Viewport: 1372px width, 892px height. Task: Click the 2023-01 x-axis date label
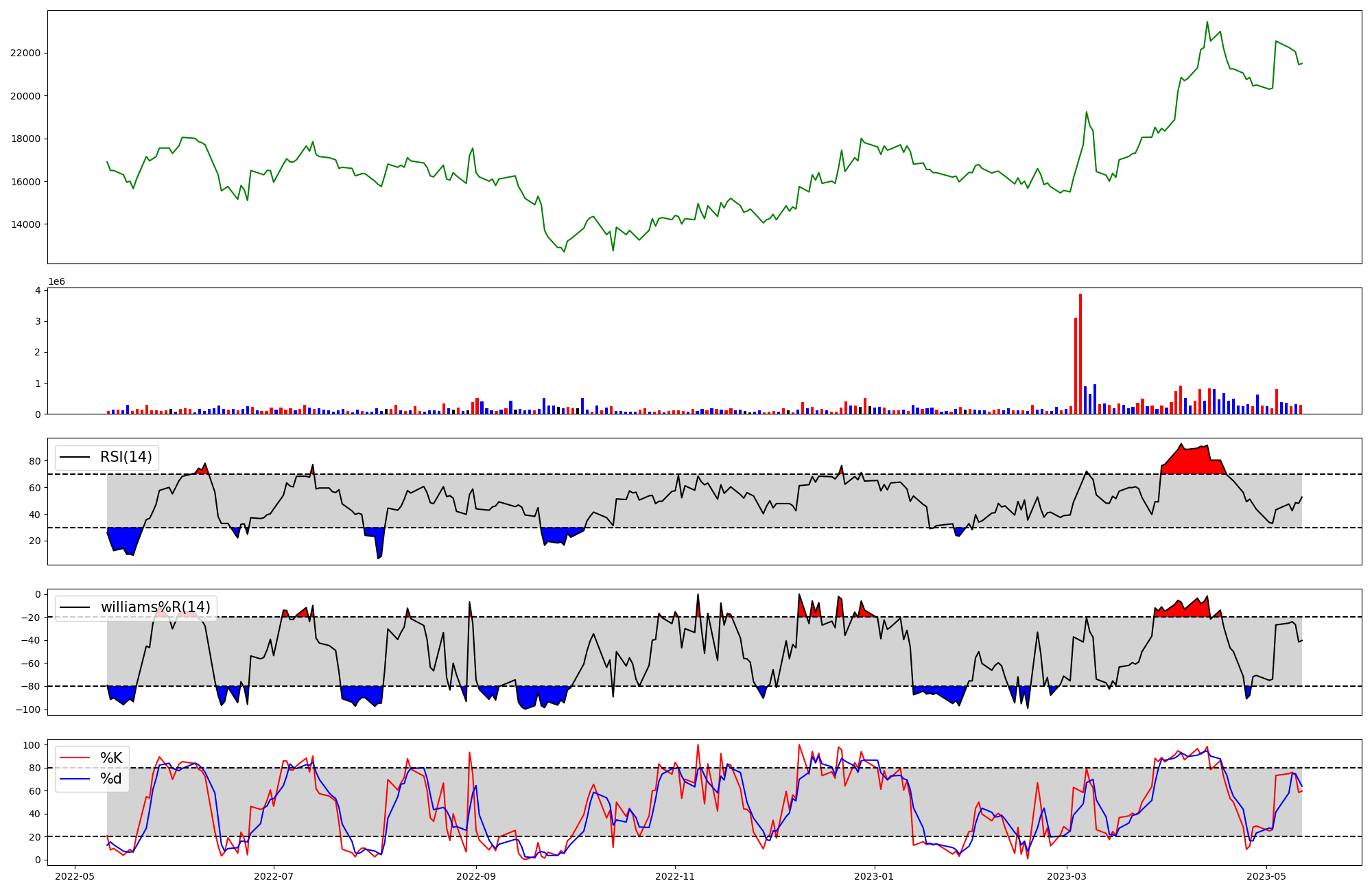click(x=875, y=876)
